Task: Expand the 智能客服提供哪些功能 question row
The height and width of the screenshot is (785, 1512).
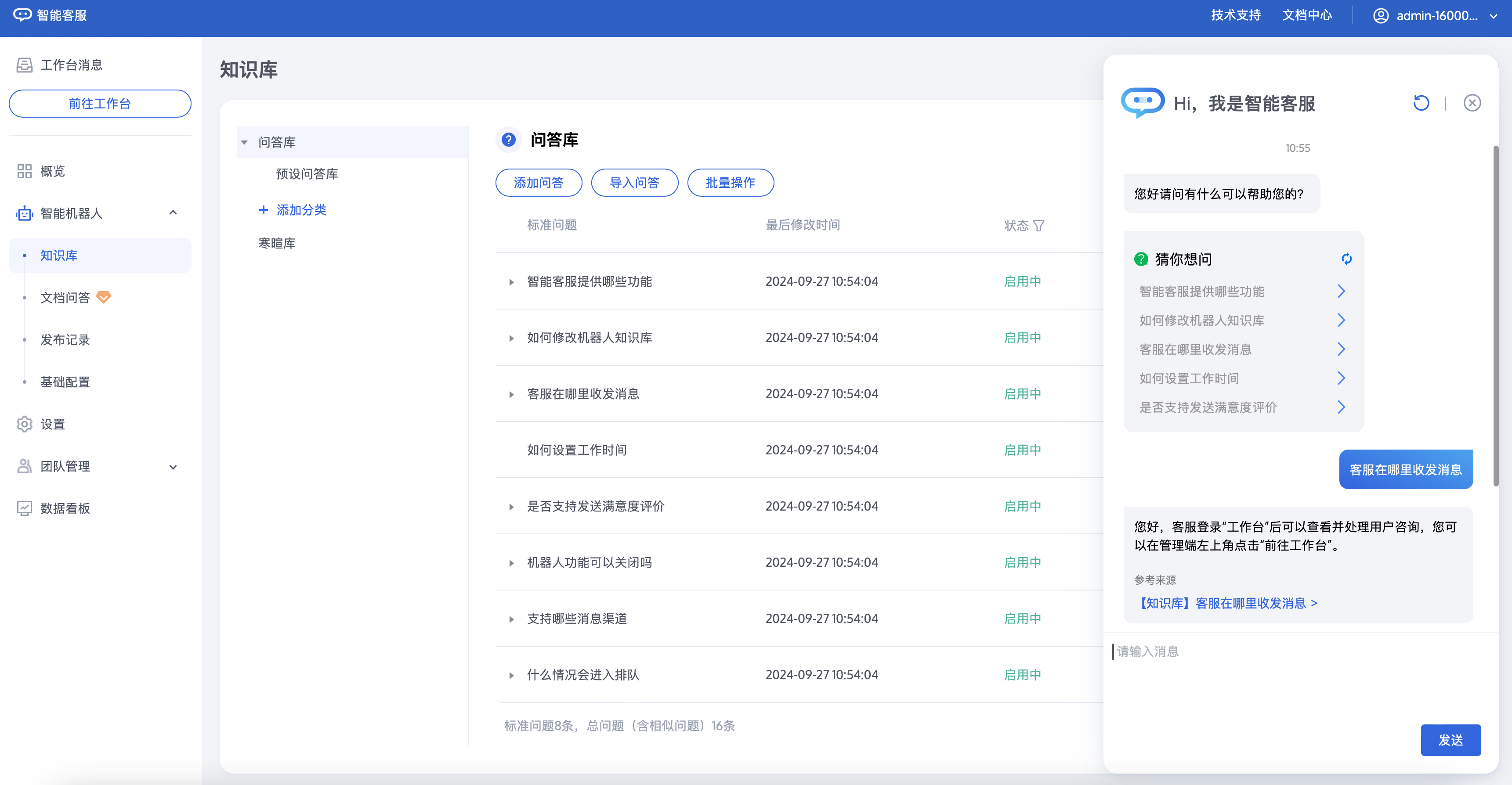Action: click(511, 281)
